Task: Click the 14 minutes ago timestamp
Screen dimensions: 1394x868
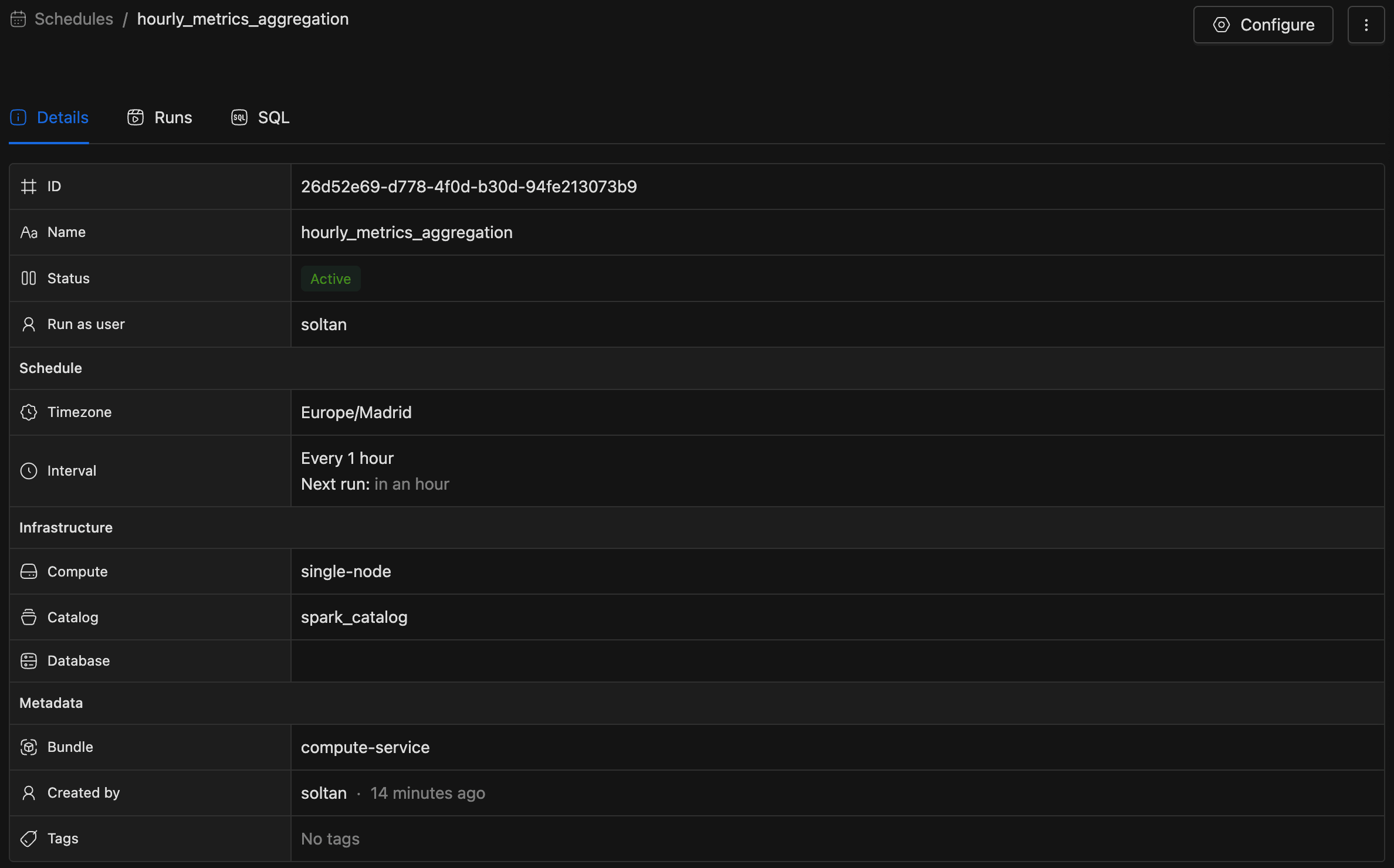Action: (x=428, y=793)
